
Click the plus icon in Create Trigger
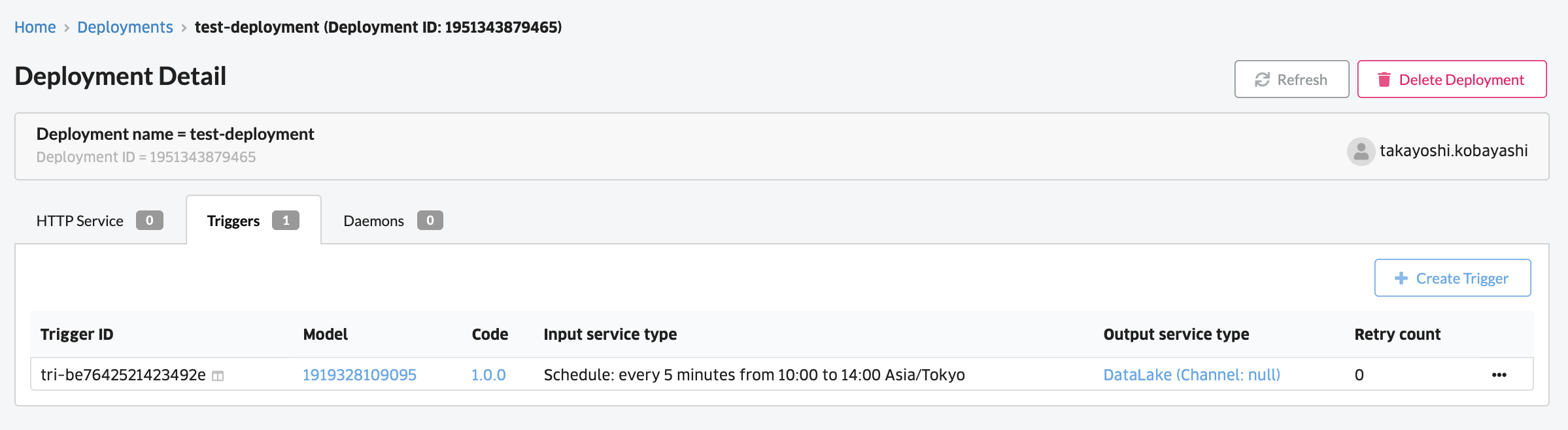coord(1401,278)
